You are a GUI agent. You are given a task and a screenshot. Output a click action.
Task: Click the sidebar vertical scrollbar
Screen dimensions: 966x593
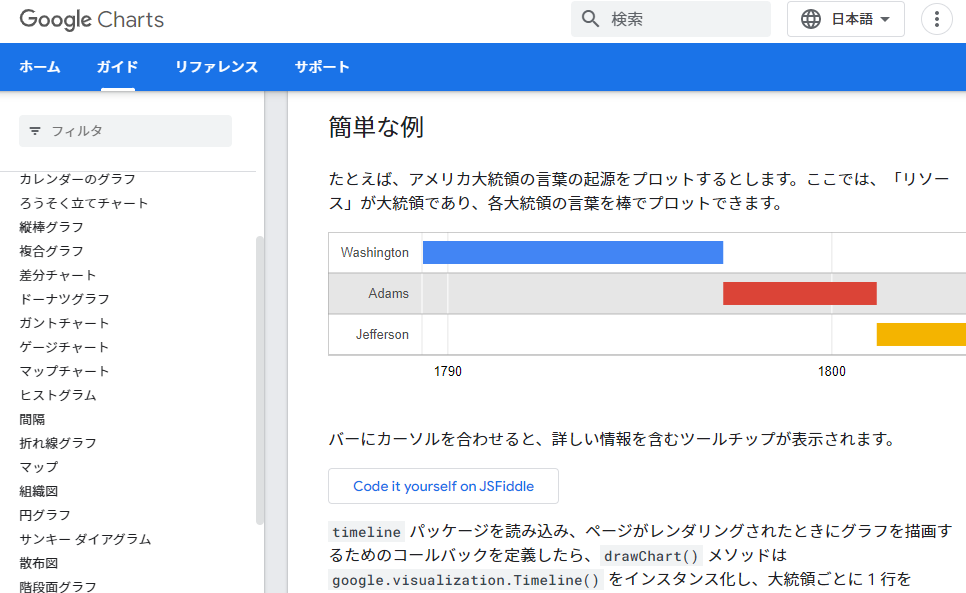click(260, 380)
